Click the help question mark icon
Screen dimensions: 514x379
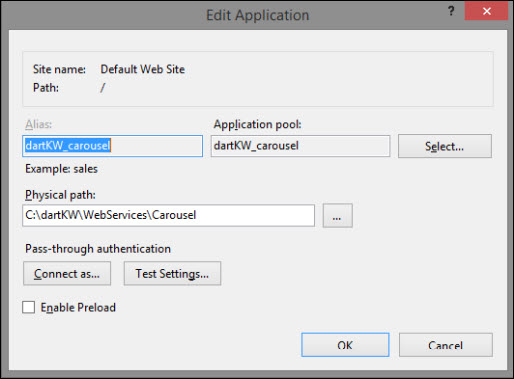[451, 11]
